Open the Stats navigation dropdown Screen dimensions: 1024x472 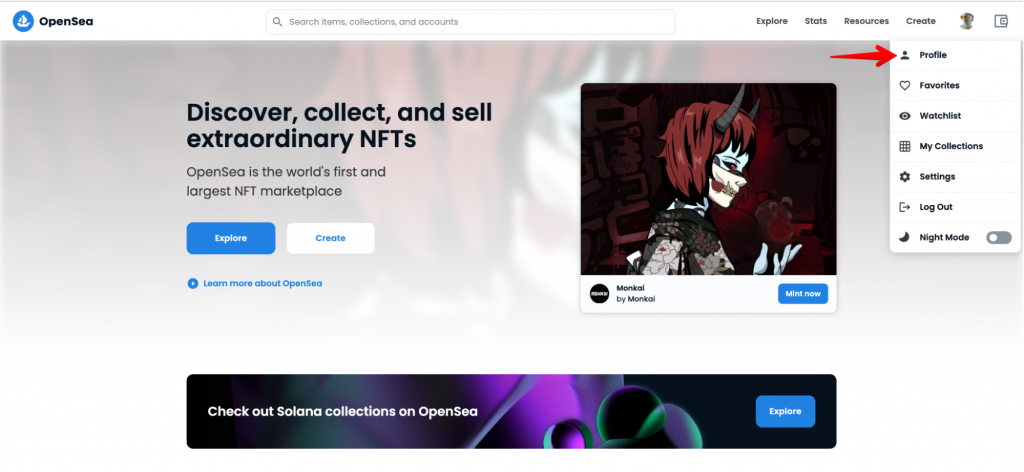(816, 22)
